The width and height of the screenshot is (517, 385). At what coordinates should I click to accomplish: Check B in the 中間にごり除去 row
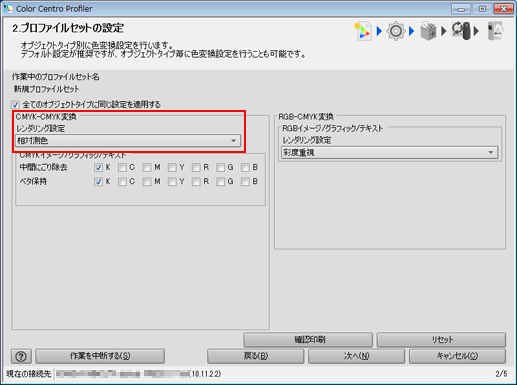(x=245, y=167)
